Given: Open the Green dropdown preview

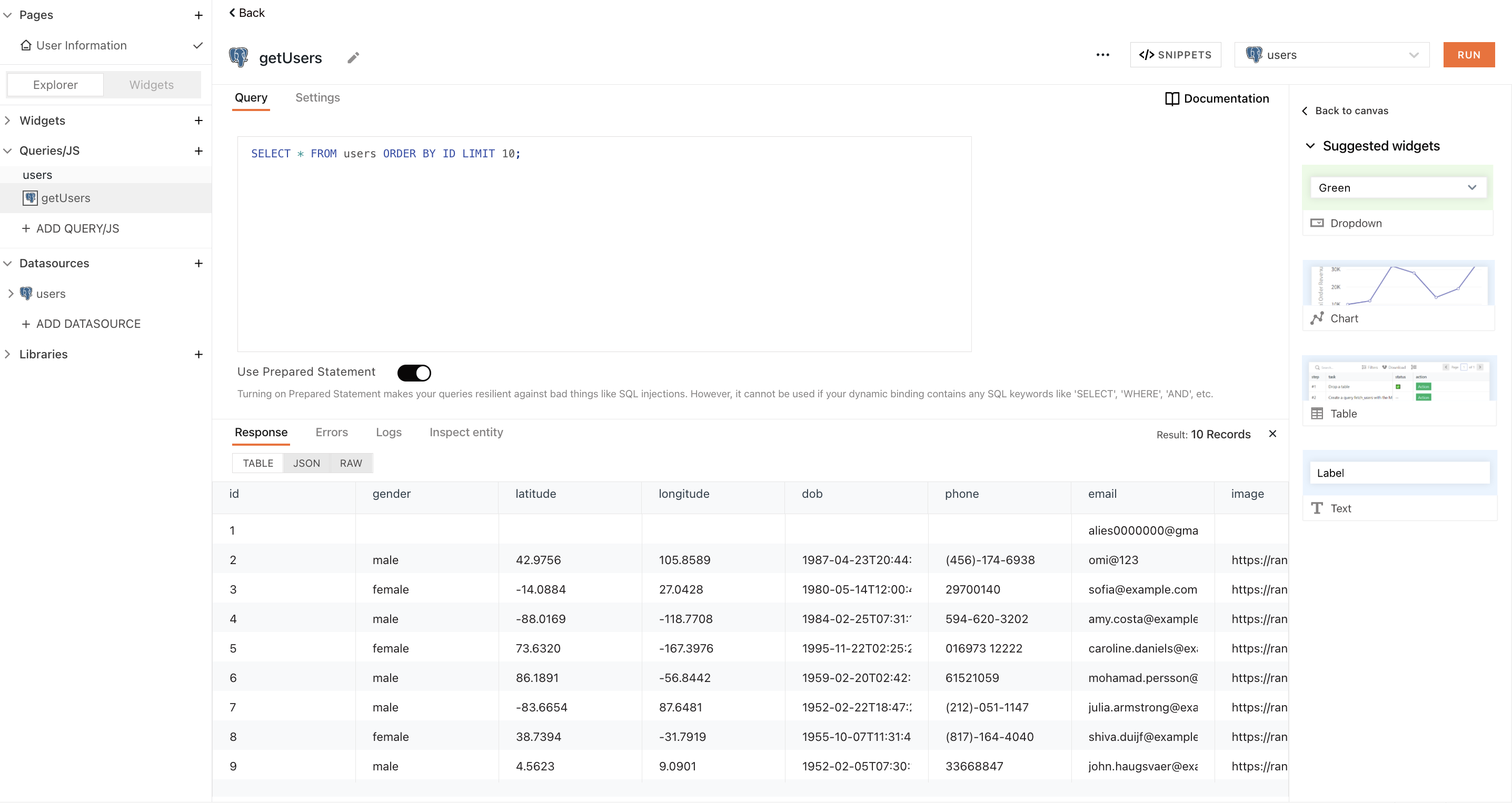Looking at the screenshot, I should tap(1398, 188).
